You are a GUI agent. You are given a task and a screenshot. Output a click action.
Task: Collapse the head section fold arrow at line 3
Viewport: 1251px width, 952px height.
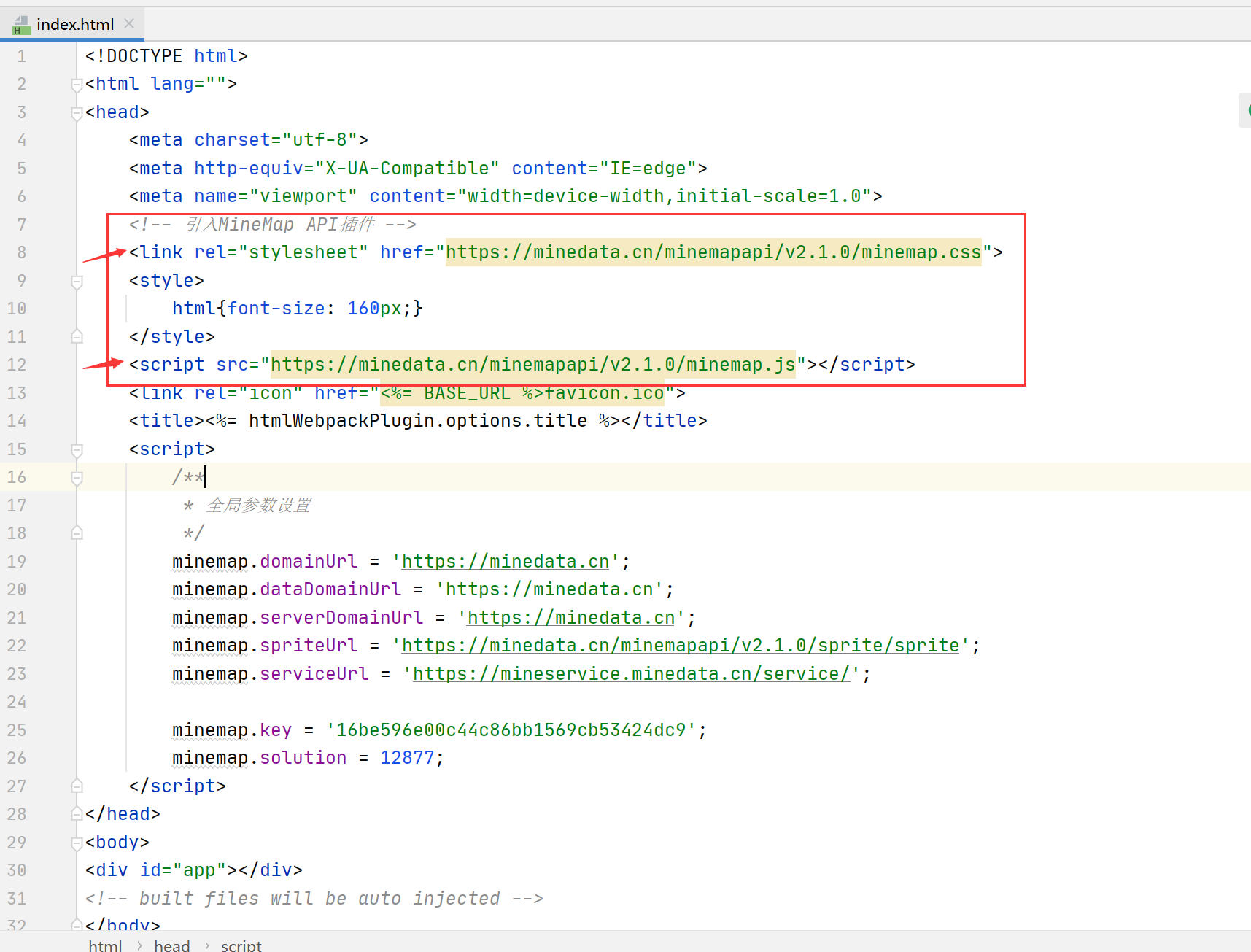(x=77, y=112)
